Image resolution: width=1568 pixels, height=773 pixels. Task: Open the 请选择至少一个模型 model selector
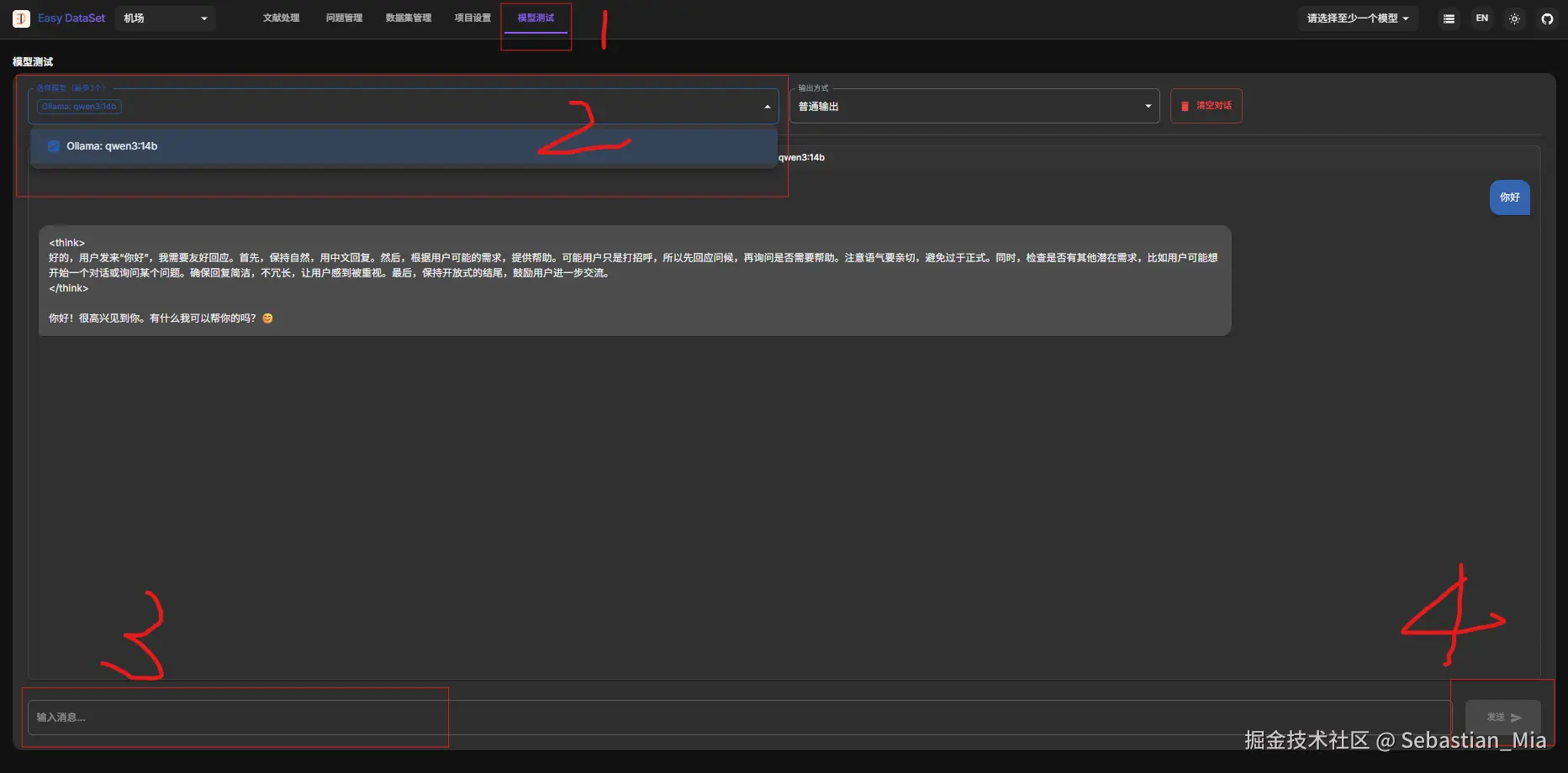pyautogui.click(x=1357, y=18)
